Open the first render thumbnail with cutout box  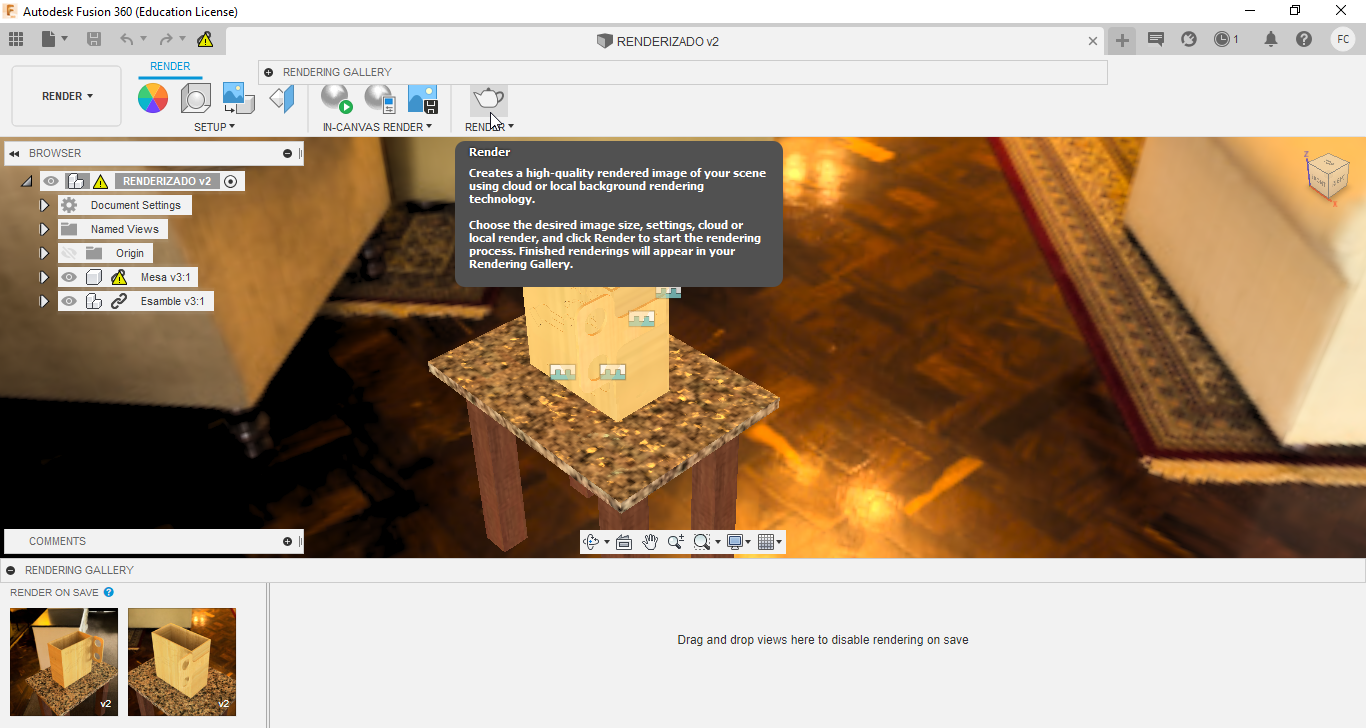click(64, 662)
